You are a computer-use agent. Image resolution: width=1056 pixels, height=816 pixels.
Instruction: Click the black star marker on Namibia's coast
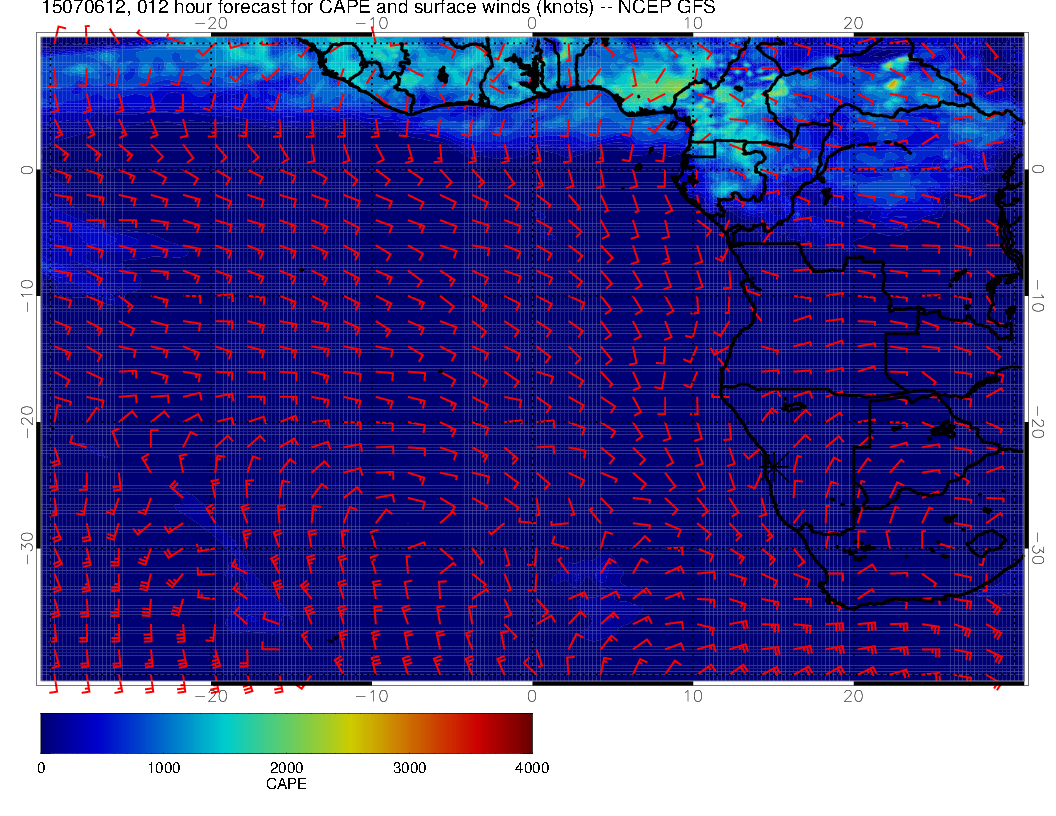774,465
